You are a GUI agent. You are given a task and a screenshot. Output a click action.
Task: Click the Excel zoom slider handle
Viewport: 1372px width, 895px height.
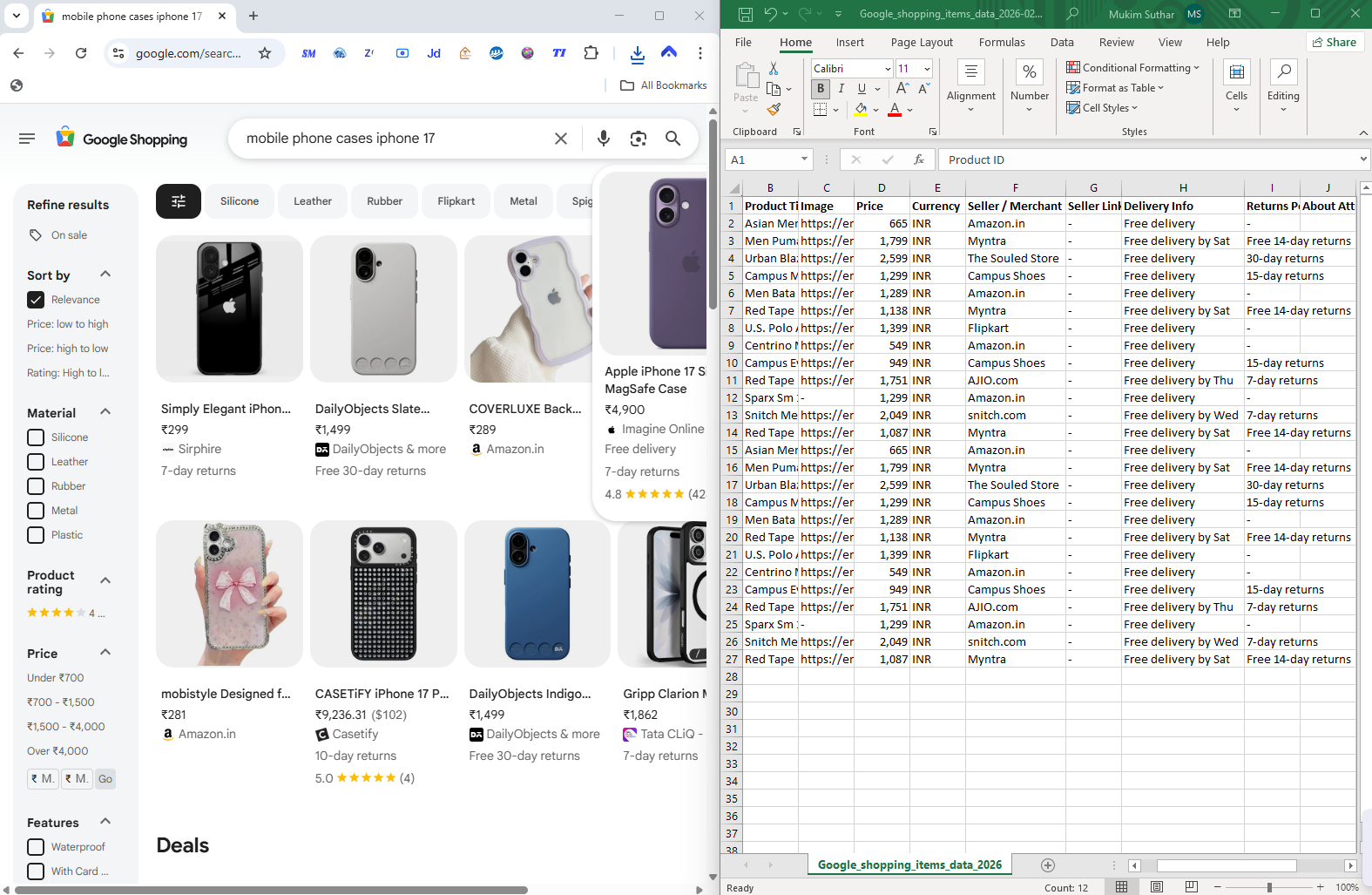coord(1269,887)
